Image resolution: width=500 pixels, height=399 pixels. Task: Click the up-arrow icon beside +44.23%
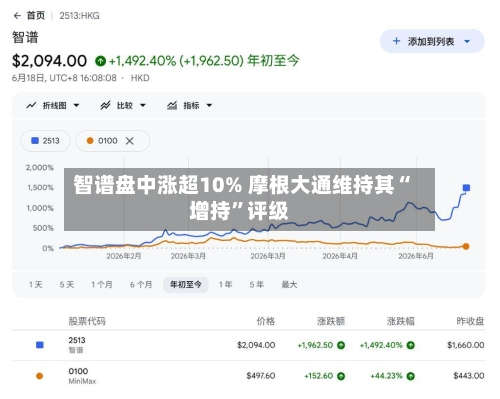coord(411,376)
